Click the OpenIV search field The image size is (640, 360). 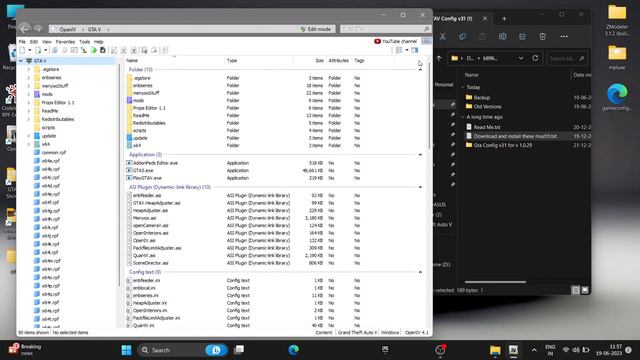pos(385,29)
